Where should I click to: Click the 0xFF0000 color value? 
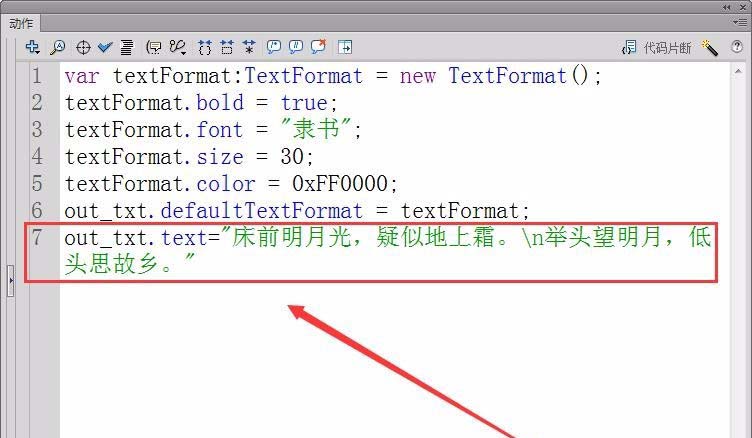click(340, 183)
